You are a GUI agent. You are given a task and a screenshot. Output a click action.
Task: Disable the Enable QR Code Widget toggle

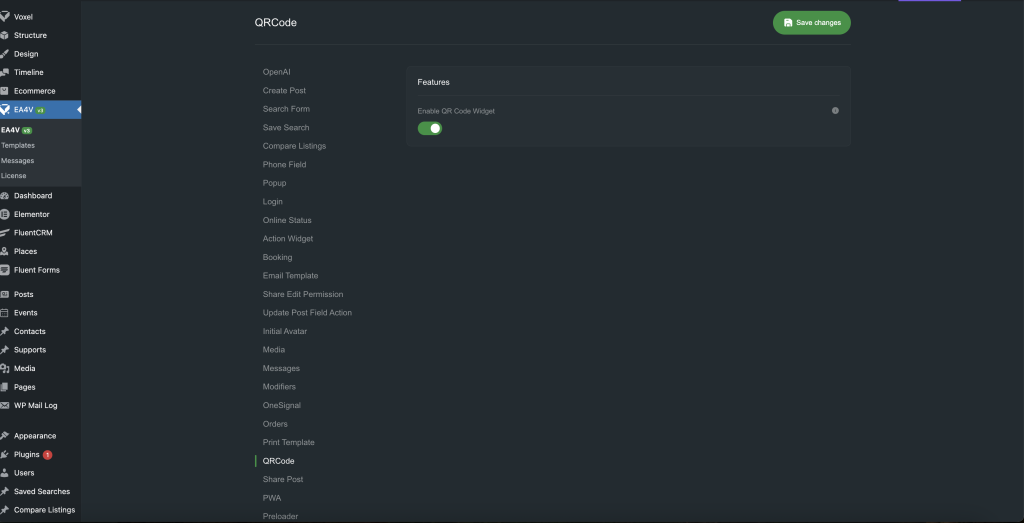click(430, 128)
